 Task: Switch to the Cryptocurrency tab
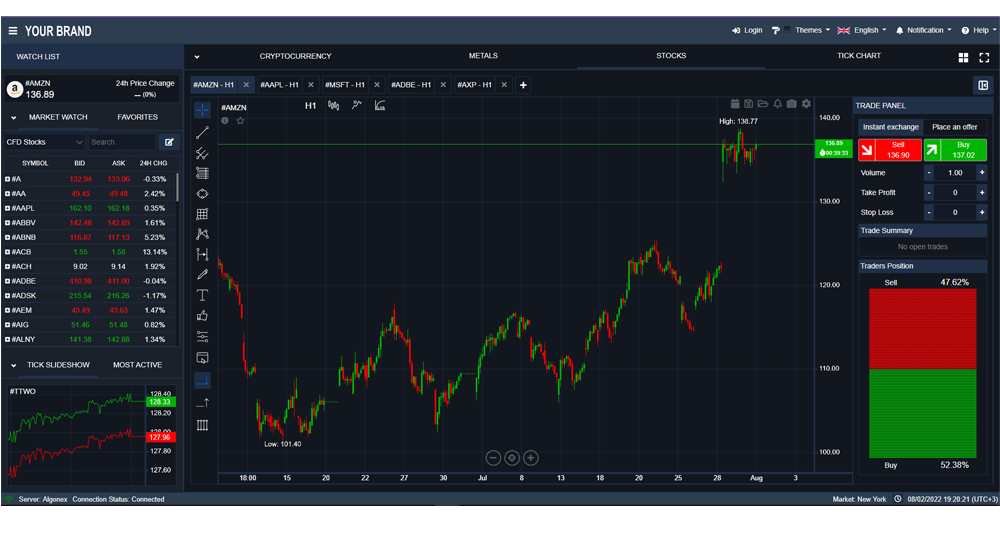[295, 56]
